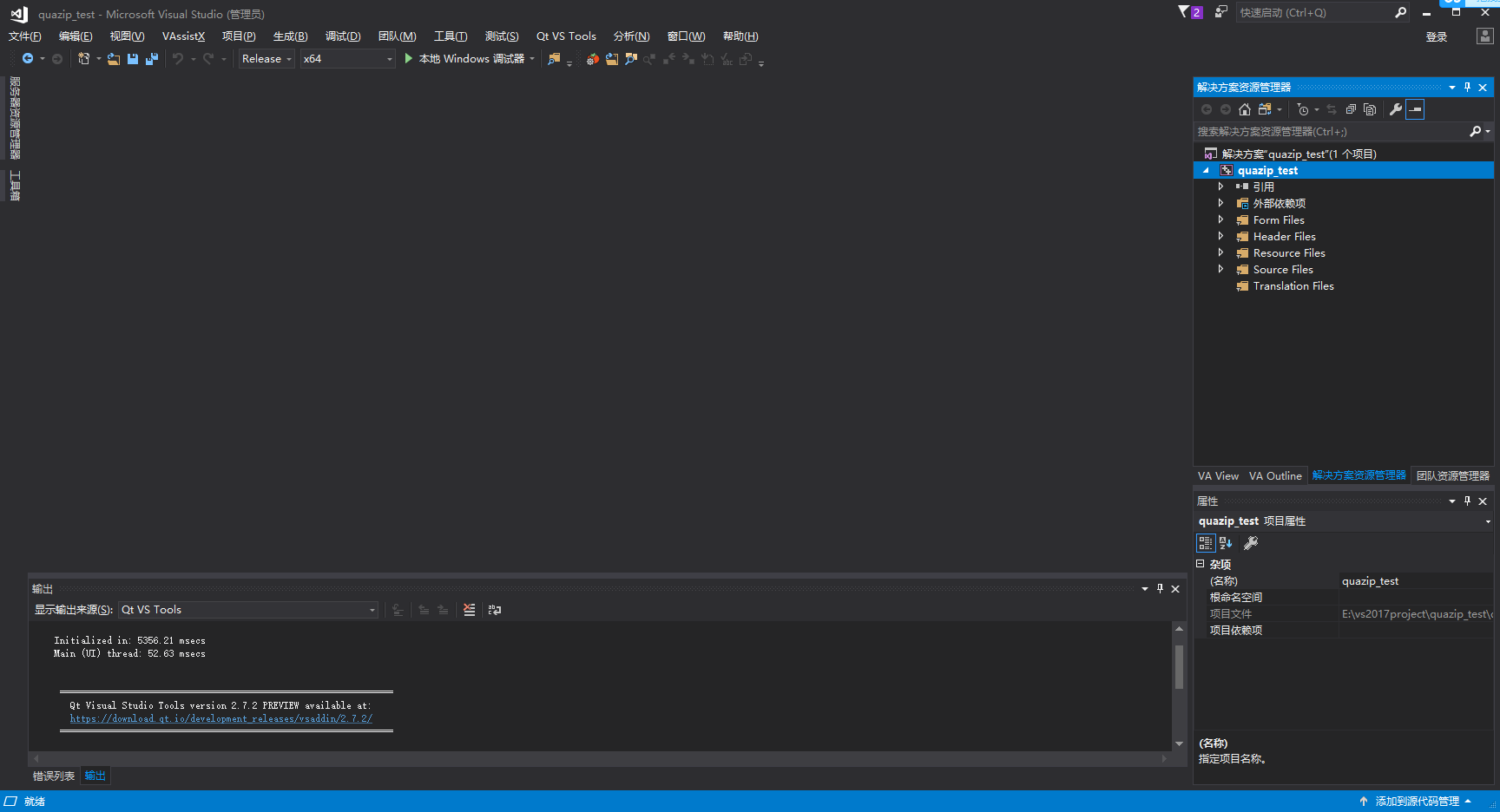Open the VAssistX menu
The height and width of the screenshot is (812, 1500).
click(x=183, y=36)
